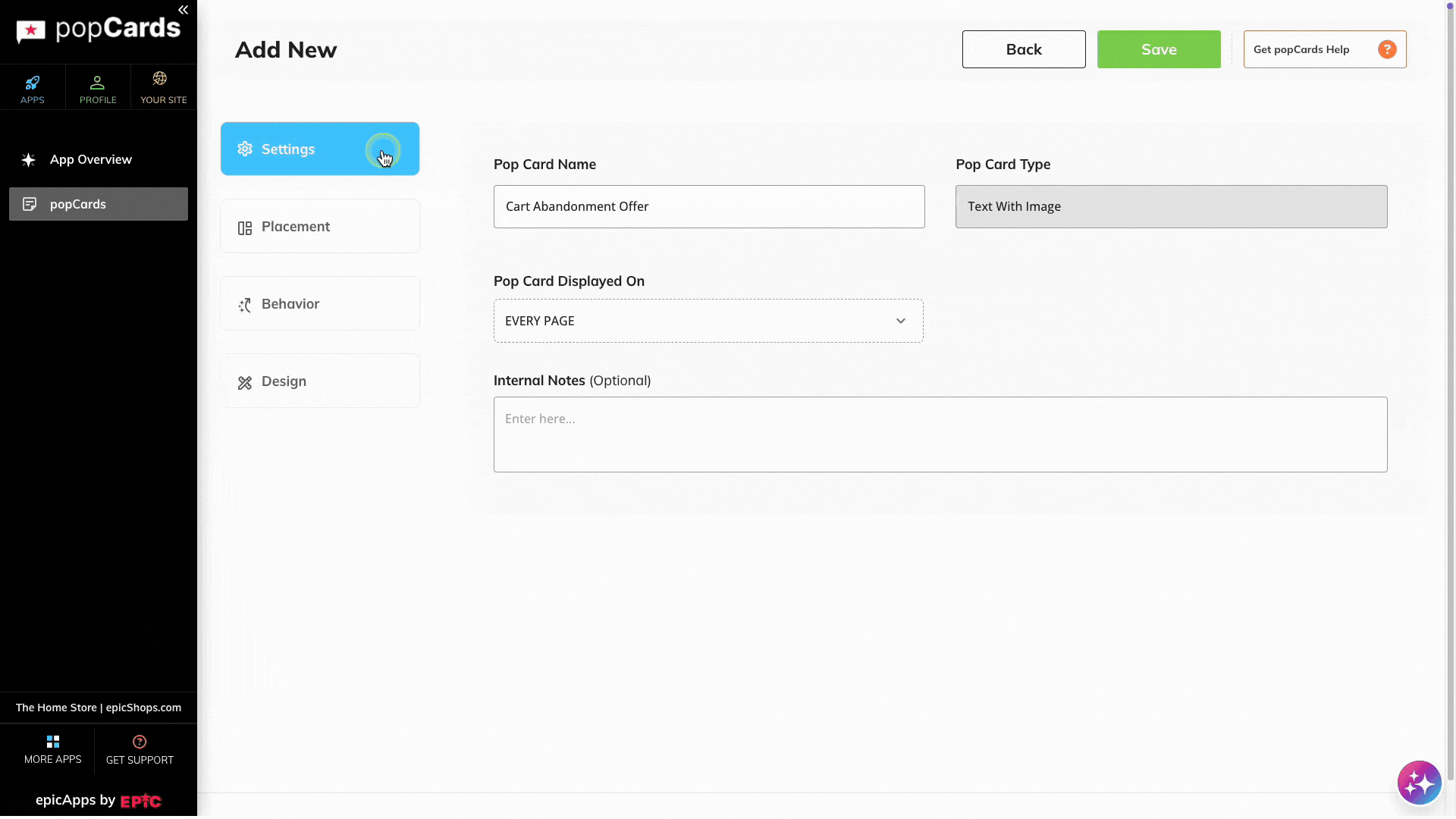Viewport: 1456px width, 819px height.
Task: Click the App Overview sparkle icon
Action: 29,159
